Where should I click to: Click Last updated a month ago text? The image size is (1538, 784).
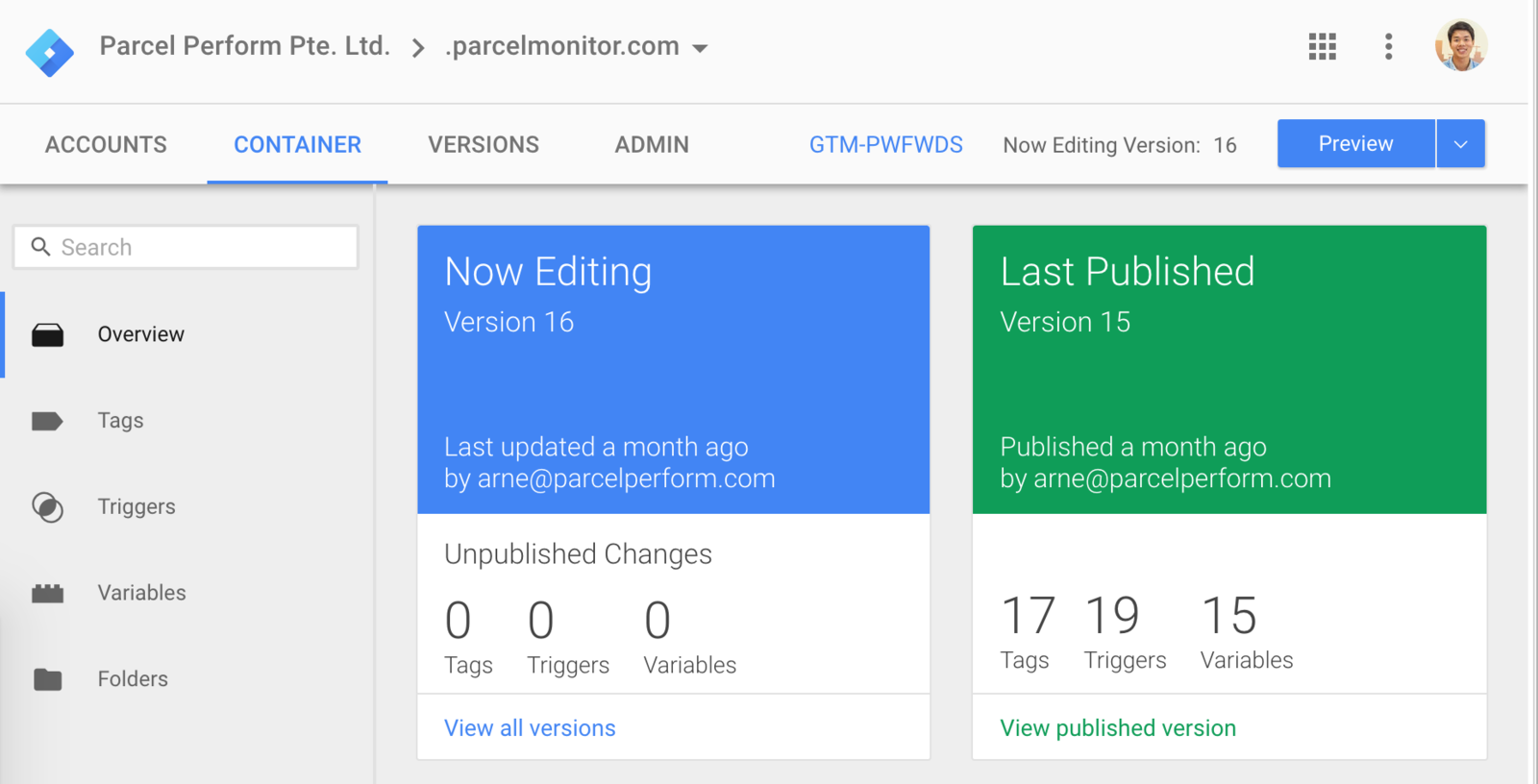596,447
